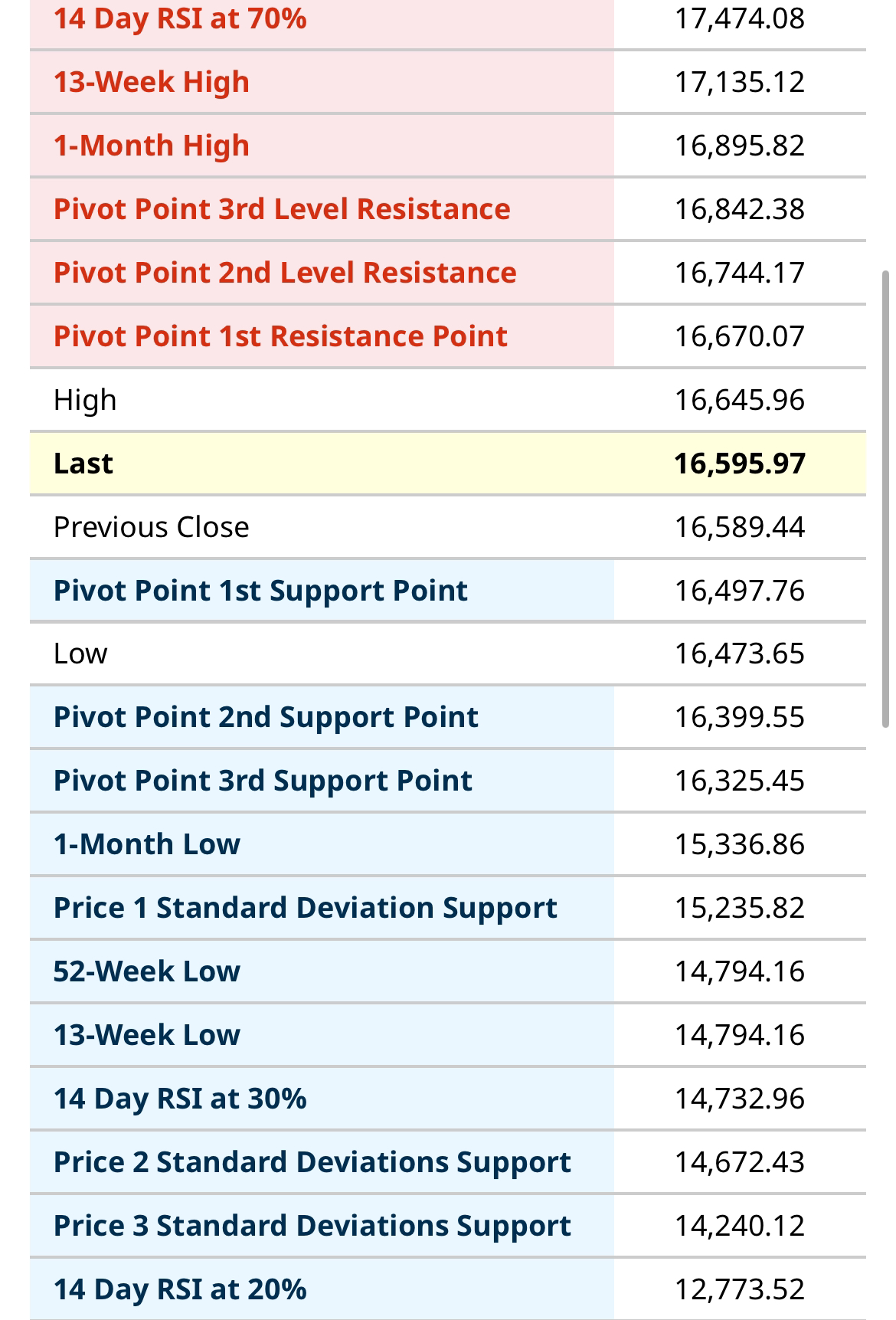This screenshot has width=896, height=1320.
Task: Click Pivot Point 2nd Support Point label
Action: tap(266, 717)
